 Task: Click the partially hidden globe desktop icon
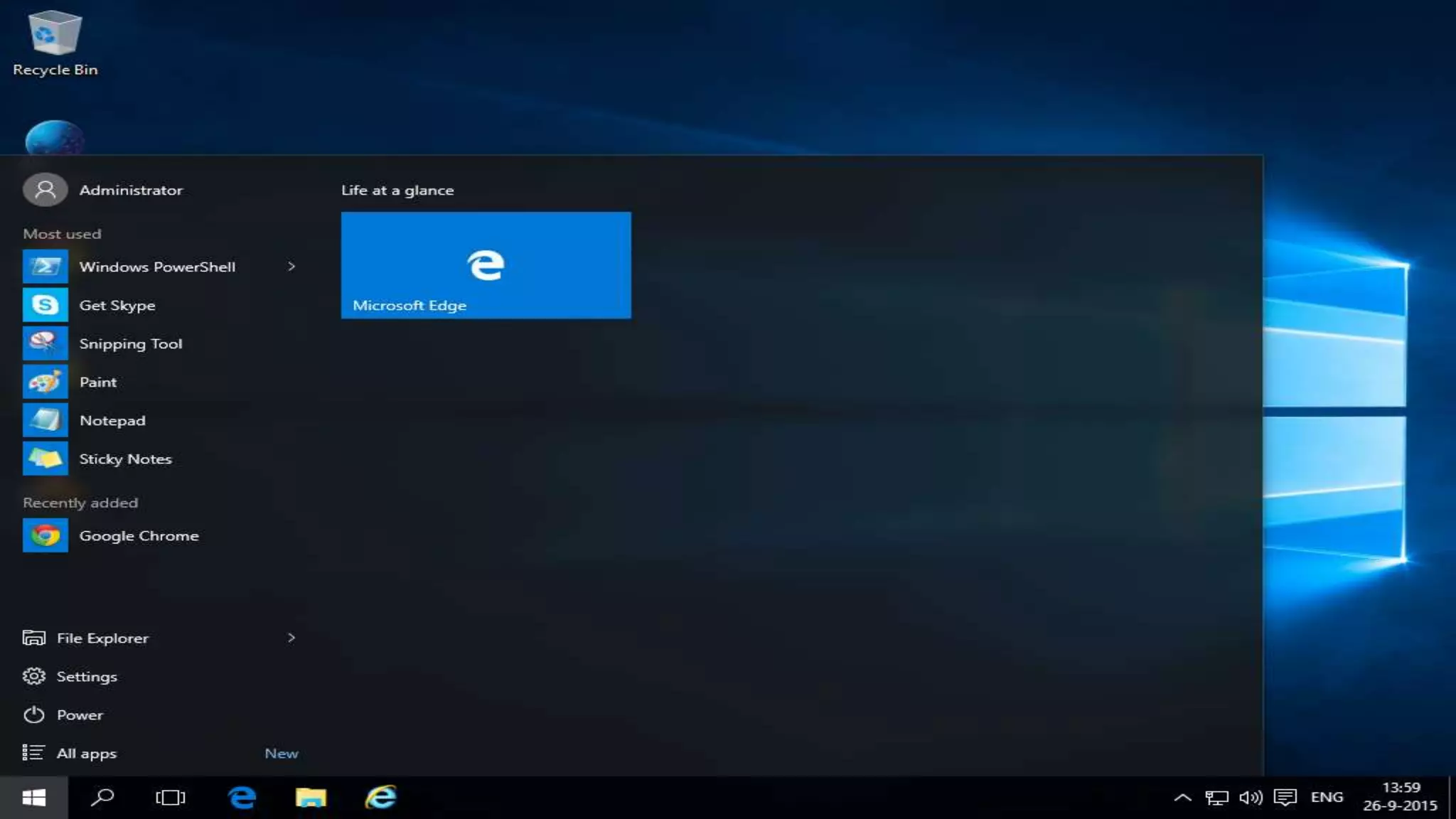[55, 137]
